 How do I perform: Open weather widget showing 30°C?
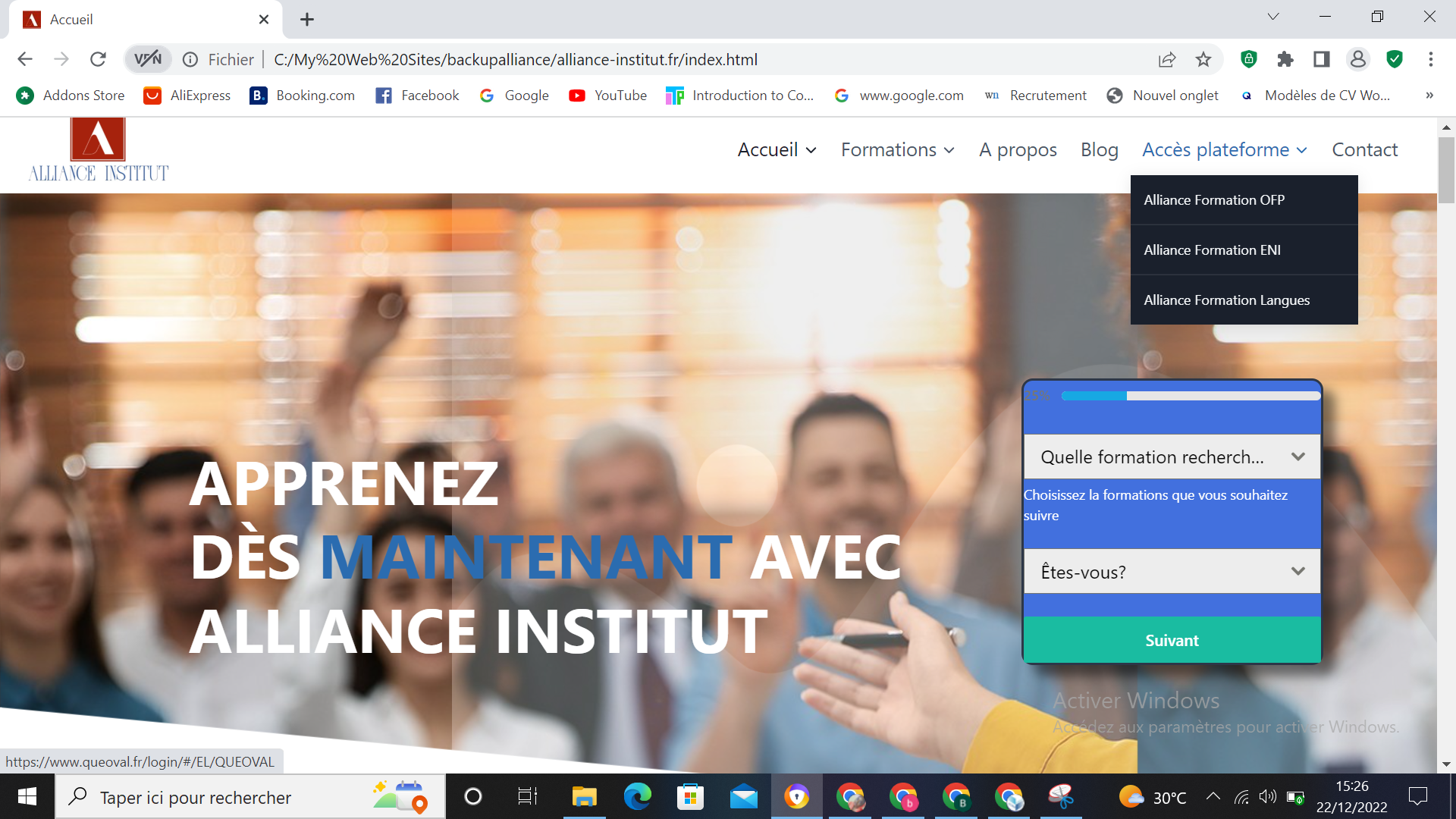1153,797
